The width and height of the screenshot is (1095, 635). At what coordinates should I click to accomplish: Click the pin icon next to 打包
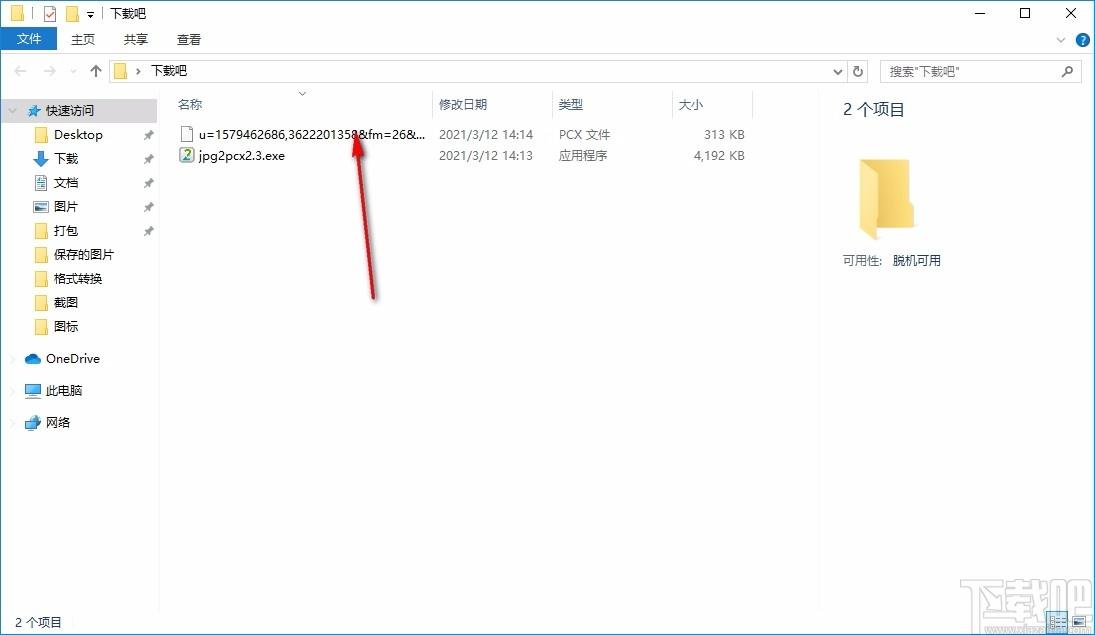[148, 231]
